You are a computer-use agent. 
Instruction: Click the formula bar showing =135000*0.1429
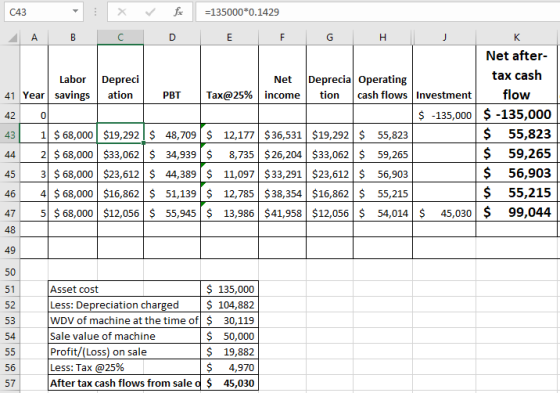pyautogui.click(x=378, y=12)
